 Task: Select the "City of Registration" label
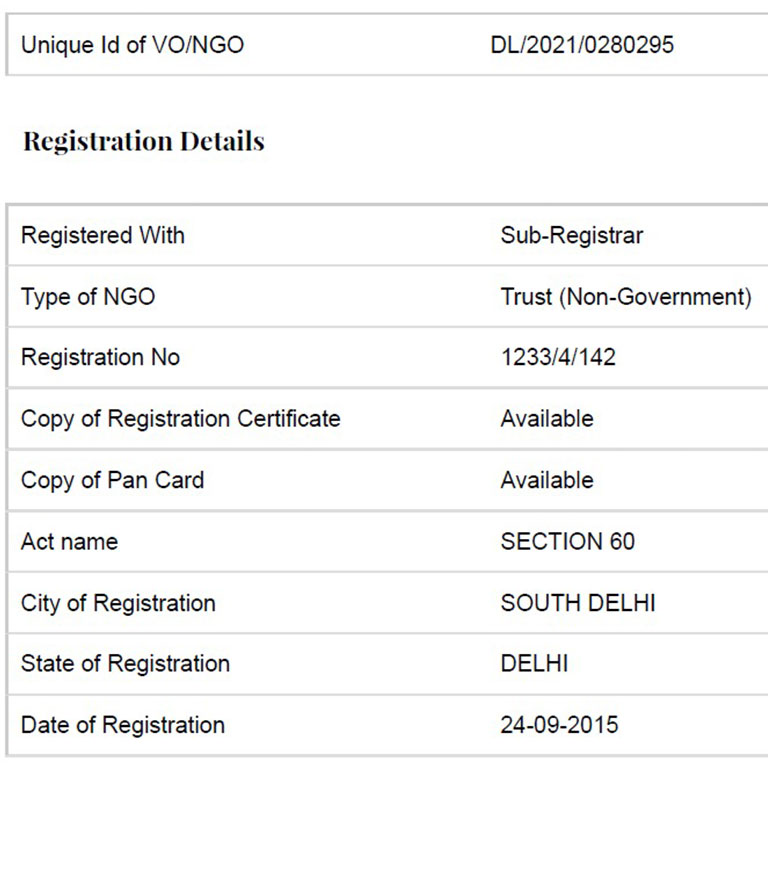[x=118, y=603]
